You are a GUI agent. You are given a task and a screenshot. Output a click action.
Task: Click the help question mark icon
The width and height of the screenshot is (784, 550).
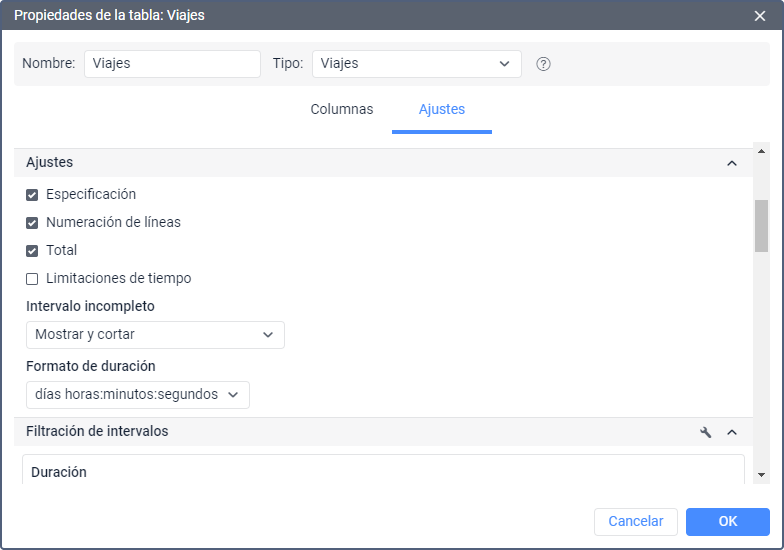click(x=544, y=64)
